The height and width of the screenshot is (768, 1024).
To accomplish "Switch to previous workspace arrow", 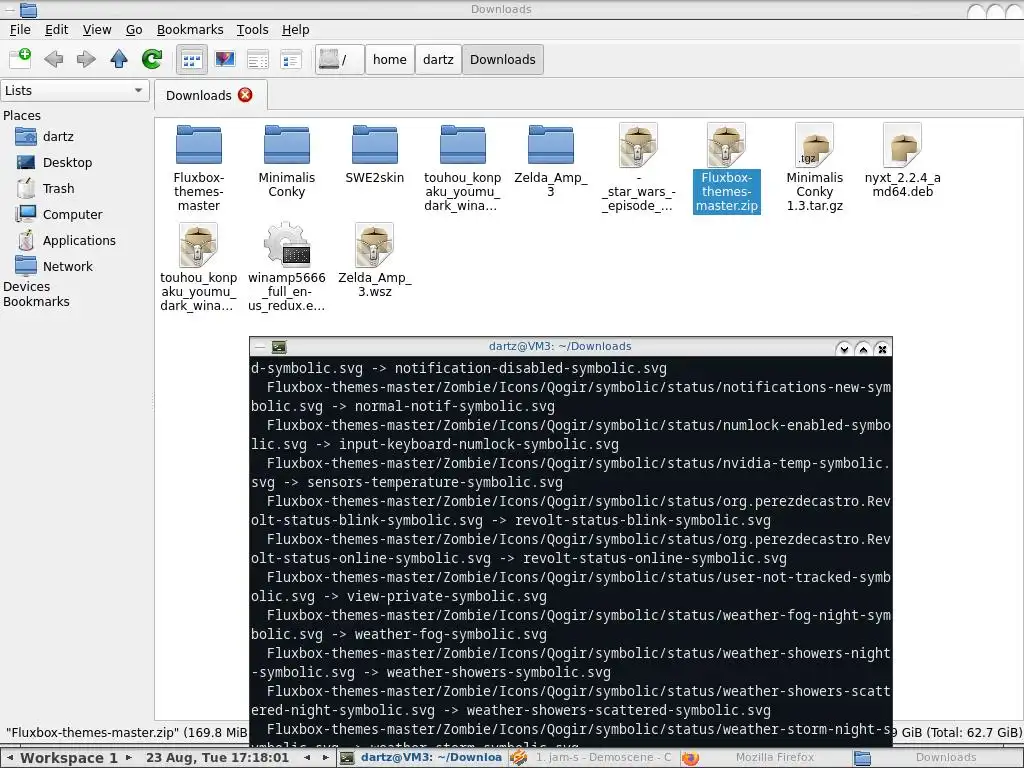I will click(10, 758).
